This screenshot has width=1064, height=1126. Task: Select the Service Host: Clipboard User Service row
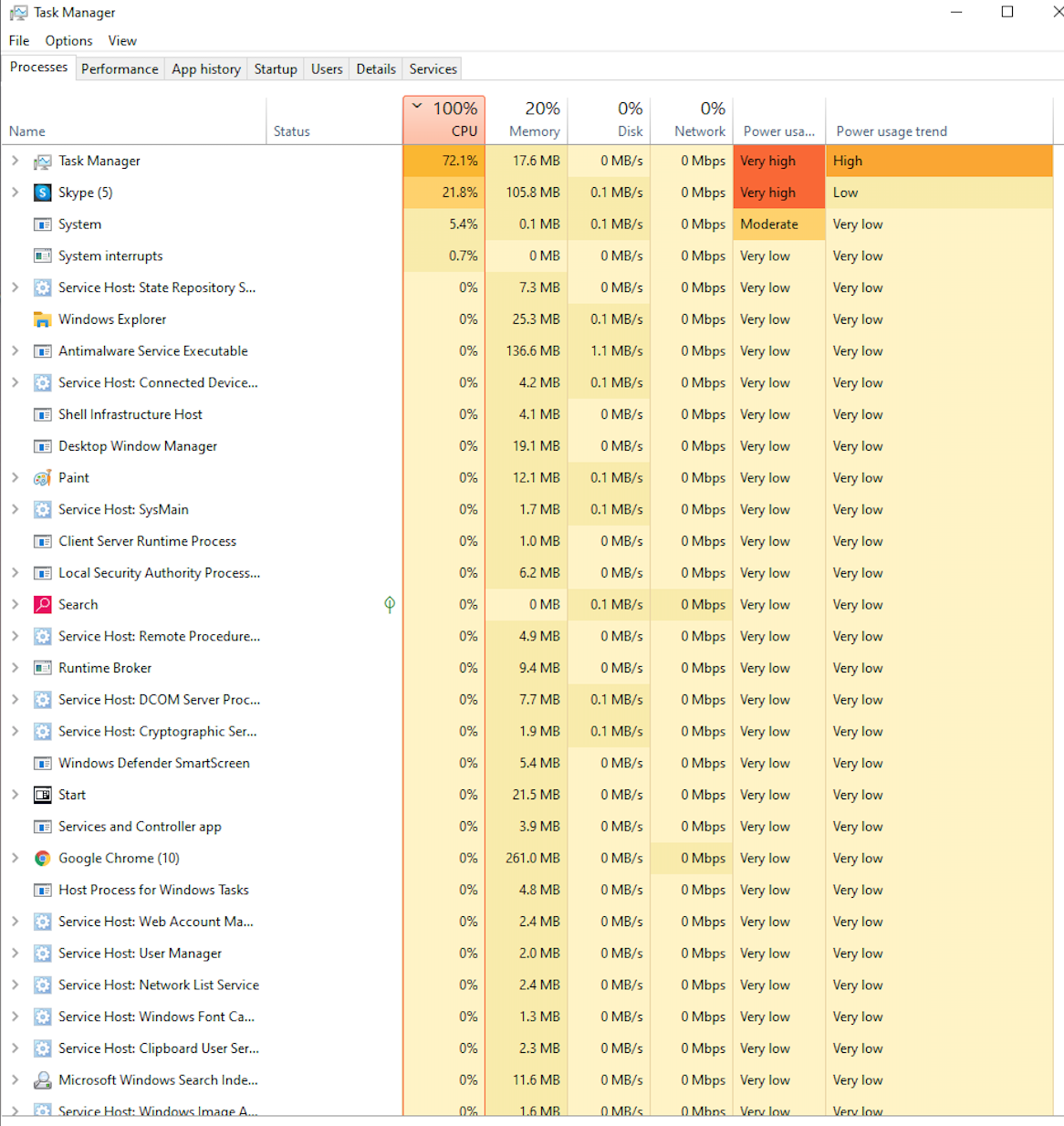(x=527, y=1048)
